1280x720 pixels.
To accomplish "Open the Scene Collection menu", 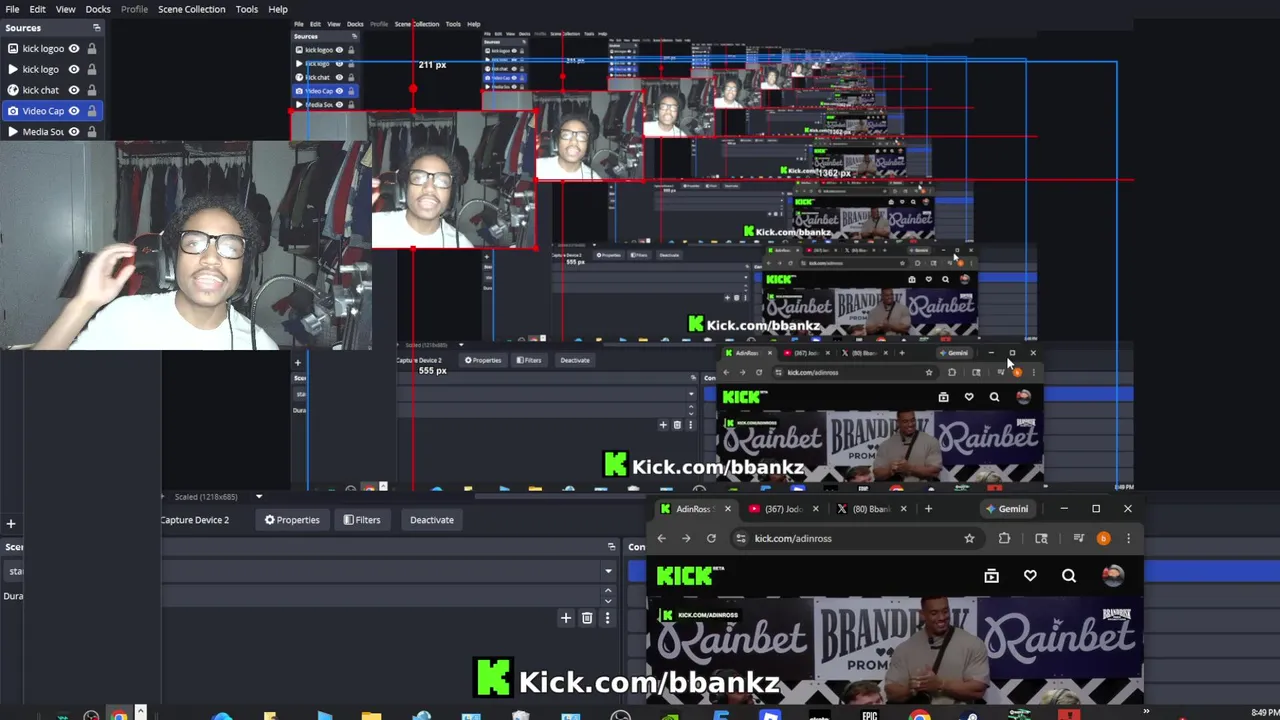I will point(191,9).
